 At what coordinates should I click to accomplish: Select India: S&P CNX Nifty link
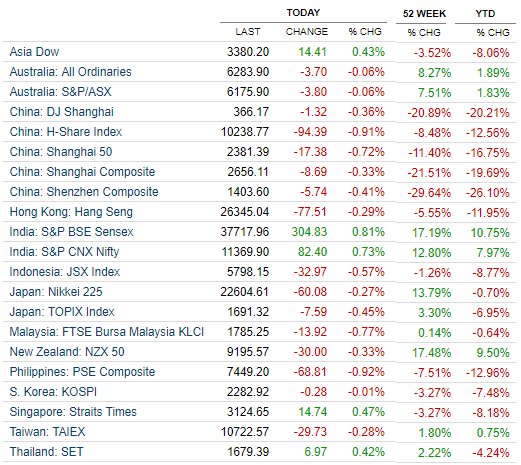click(x=64, y=252)
